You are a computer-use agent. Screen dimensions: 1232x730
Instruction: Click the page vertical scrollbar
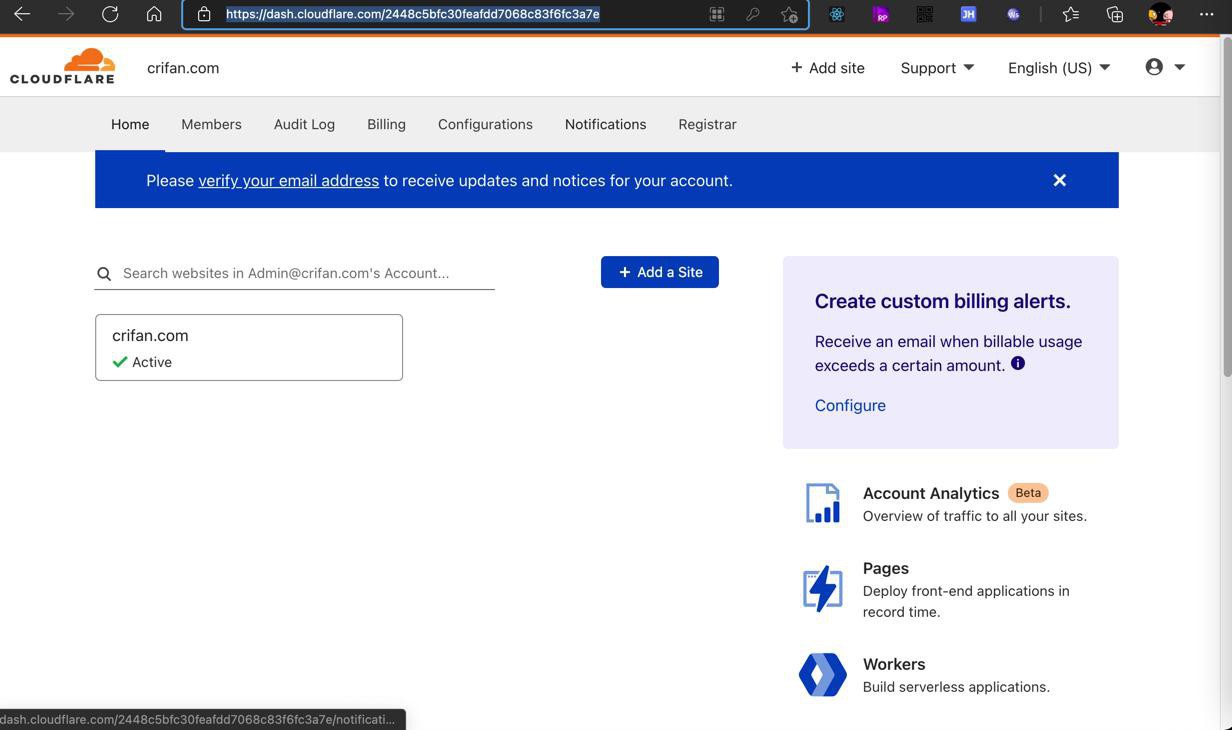pyautogui.click(x=1226, y=208)
